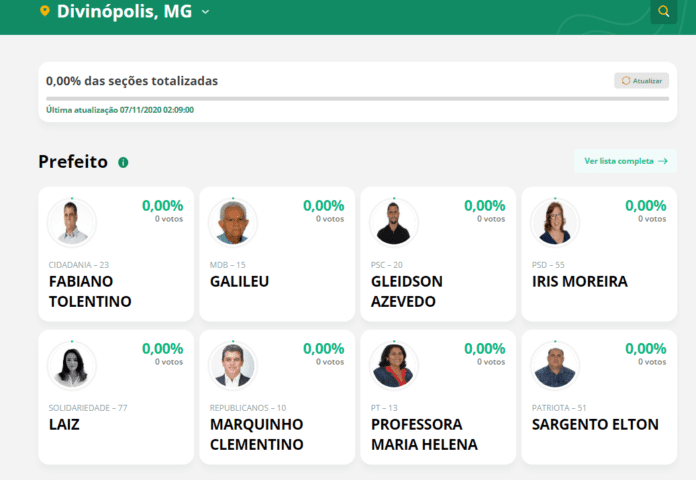Click the refresh icon in Atualizar

[626, 80]
